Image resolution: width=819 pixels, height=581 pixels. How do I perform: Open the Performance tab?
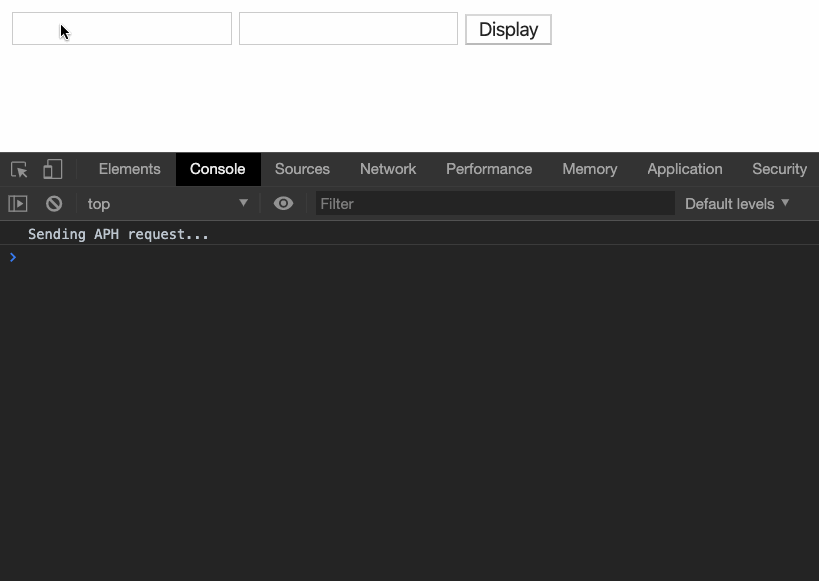[488, 169]
